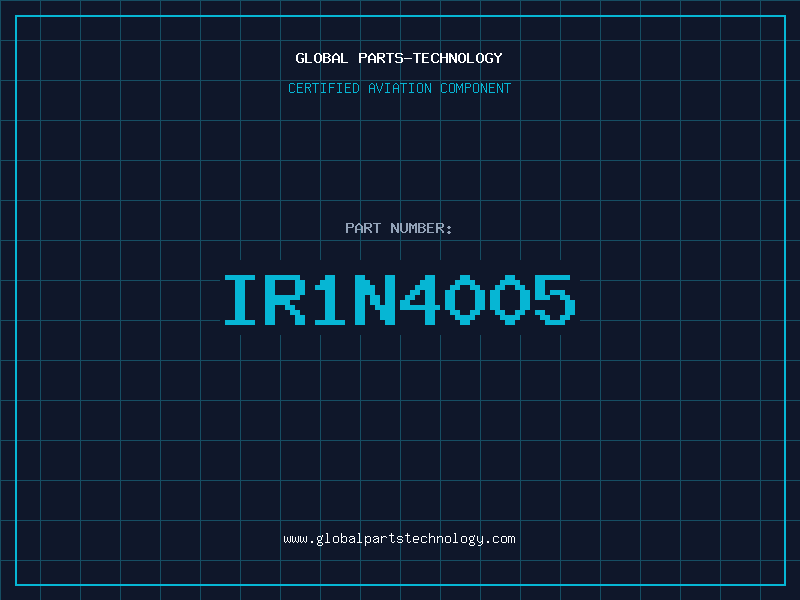The image size is (800, 600).
Task: Click the GLOBAL PARTS-TECHNOLOGY heading
Action: 399,58
